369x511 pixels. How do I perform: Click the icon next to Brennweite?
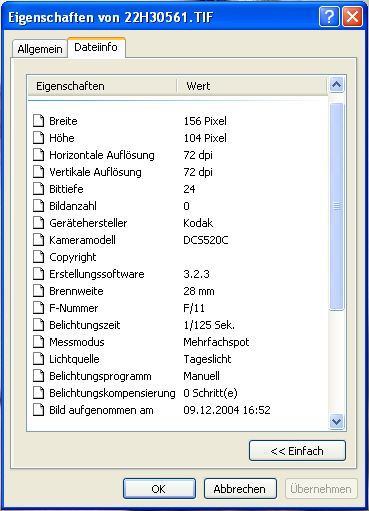pos(39,291)
